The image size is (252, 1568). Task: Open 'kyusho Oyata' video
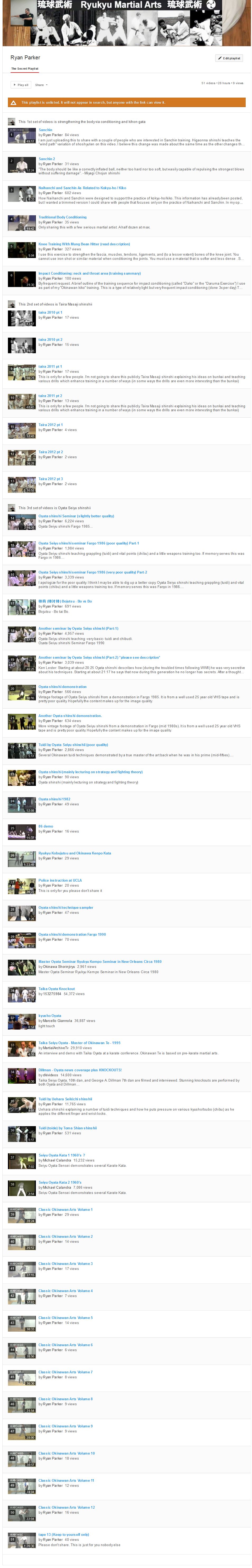[50, 1016]
